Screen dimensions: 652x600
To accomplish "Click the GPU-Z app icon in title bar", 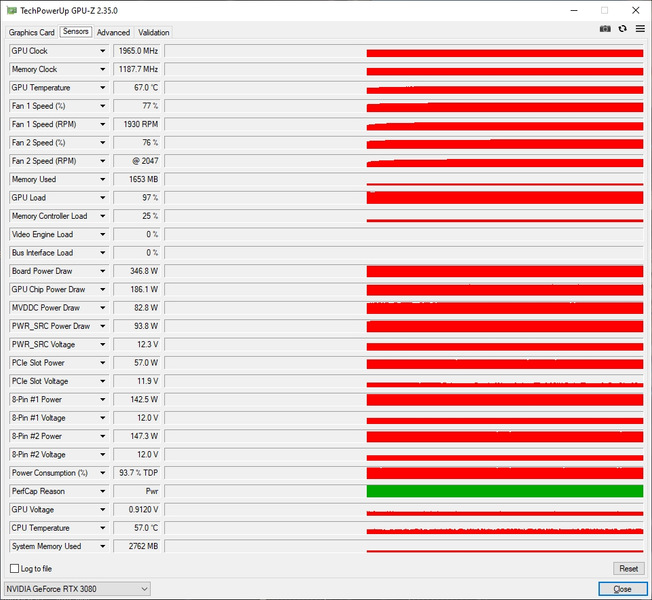I will pyautogui.click(x=12, y=10).
